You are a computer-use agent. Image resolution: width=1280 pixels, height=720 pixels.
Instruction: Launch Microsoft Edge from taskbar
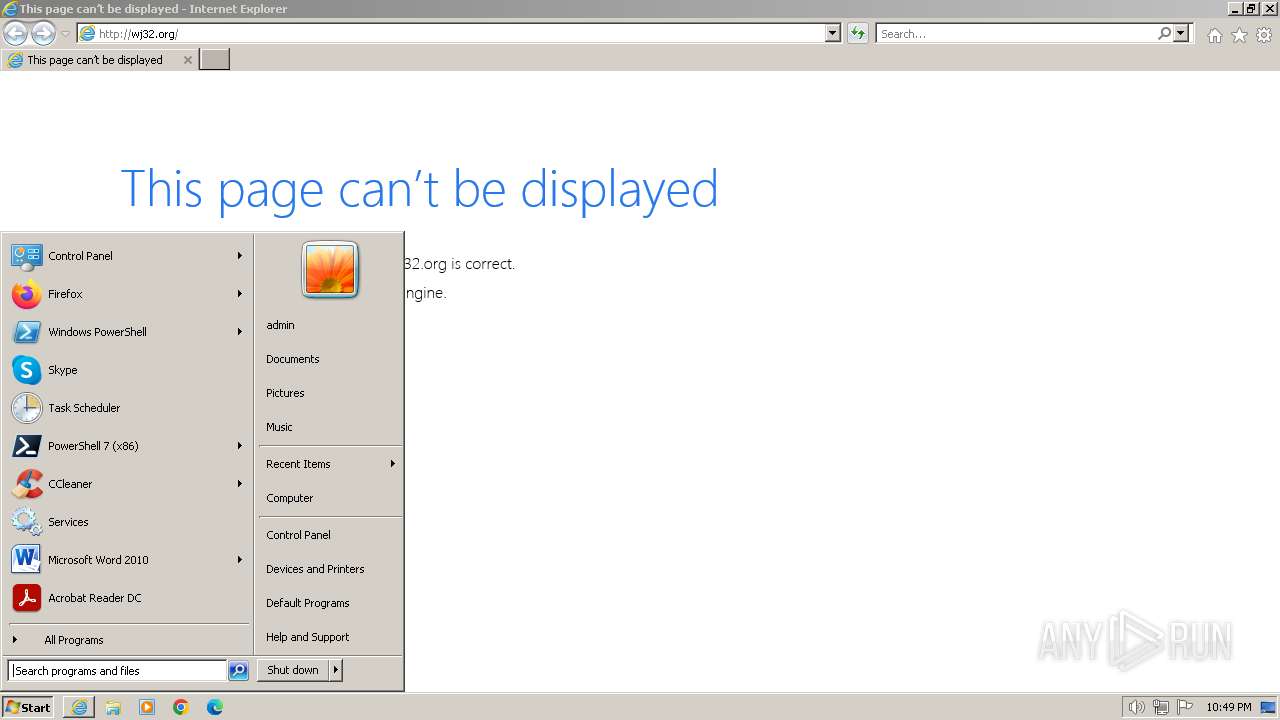coord(215,707)
